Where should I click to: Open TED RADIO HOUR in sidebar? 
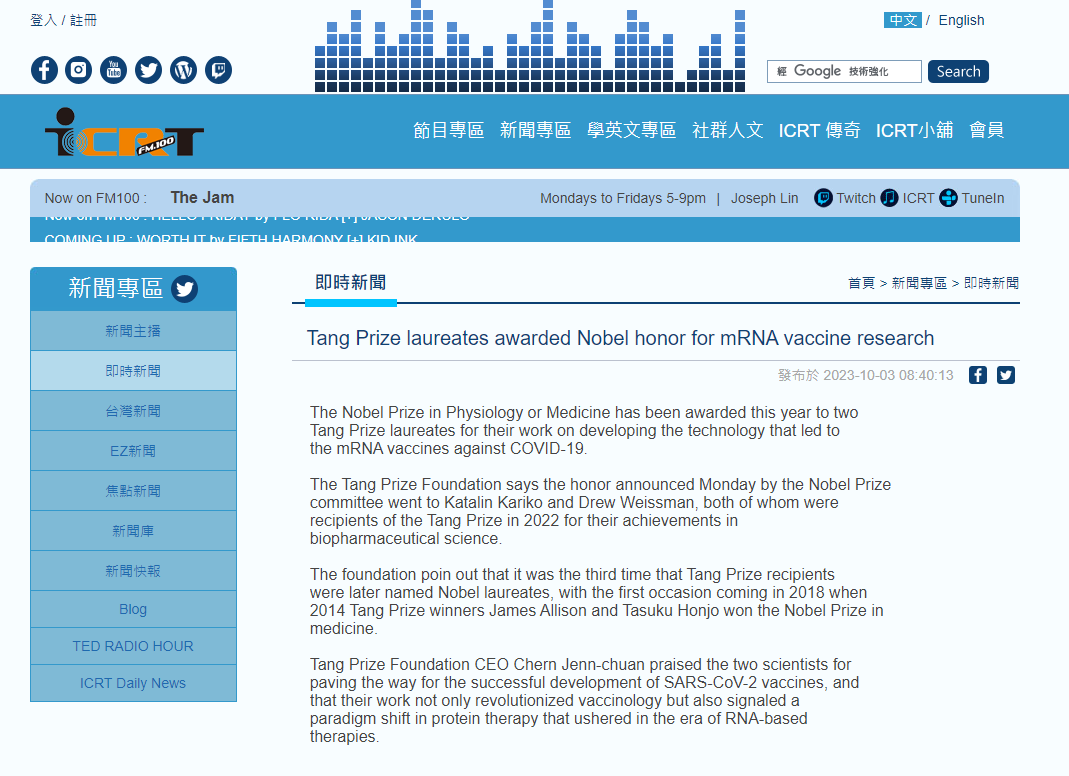(x=134, y=646)
